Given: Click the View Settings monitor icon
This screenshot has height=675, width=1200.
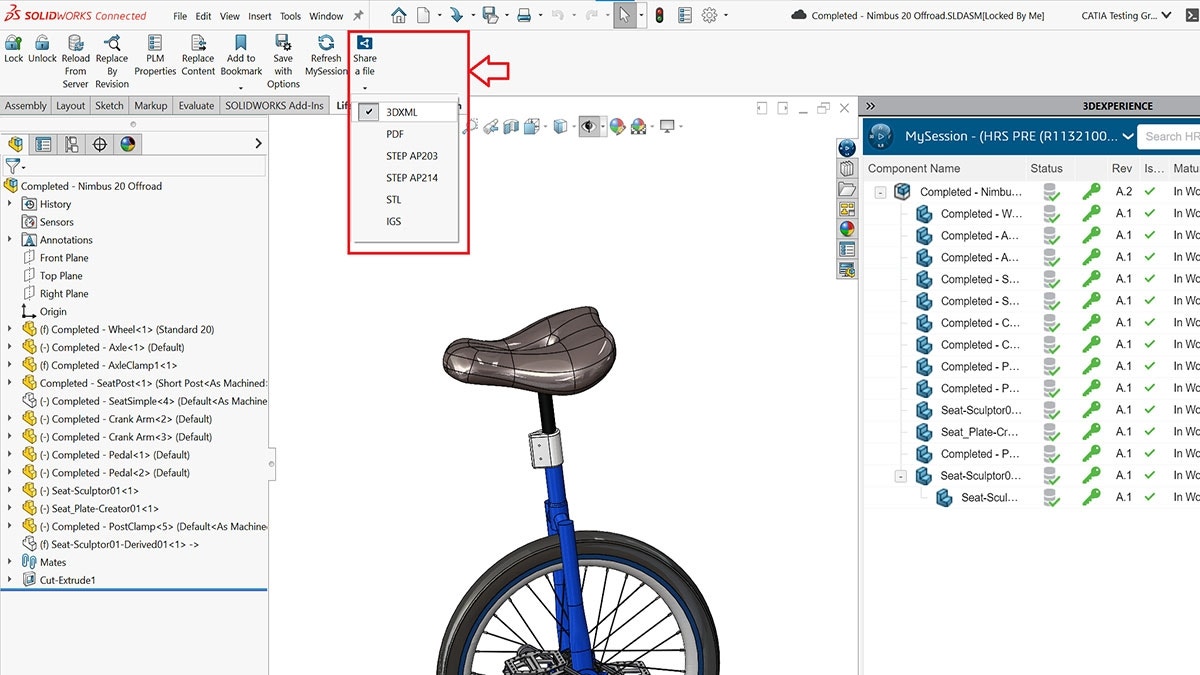Looking at the screenshot, I should (x=667, y=126).
